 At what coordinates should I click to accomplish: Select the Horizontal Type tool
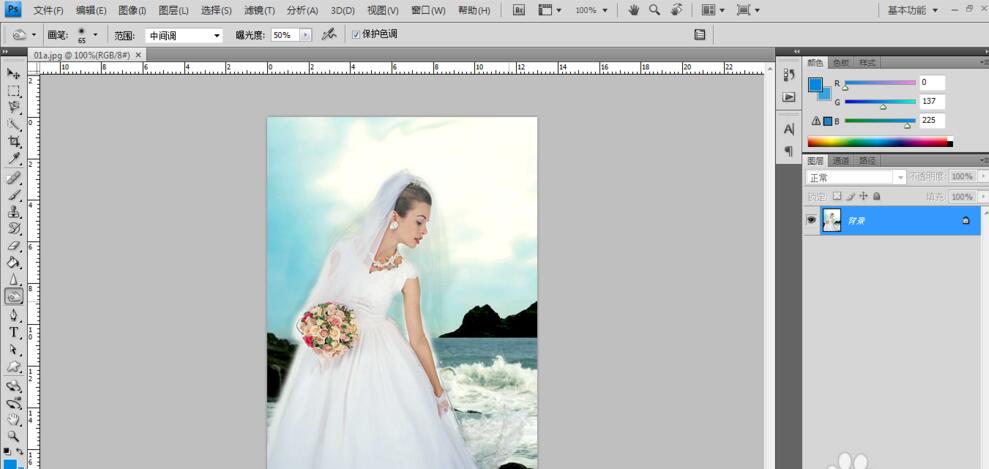14,332
